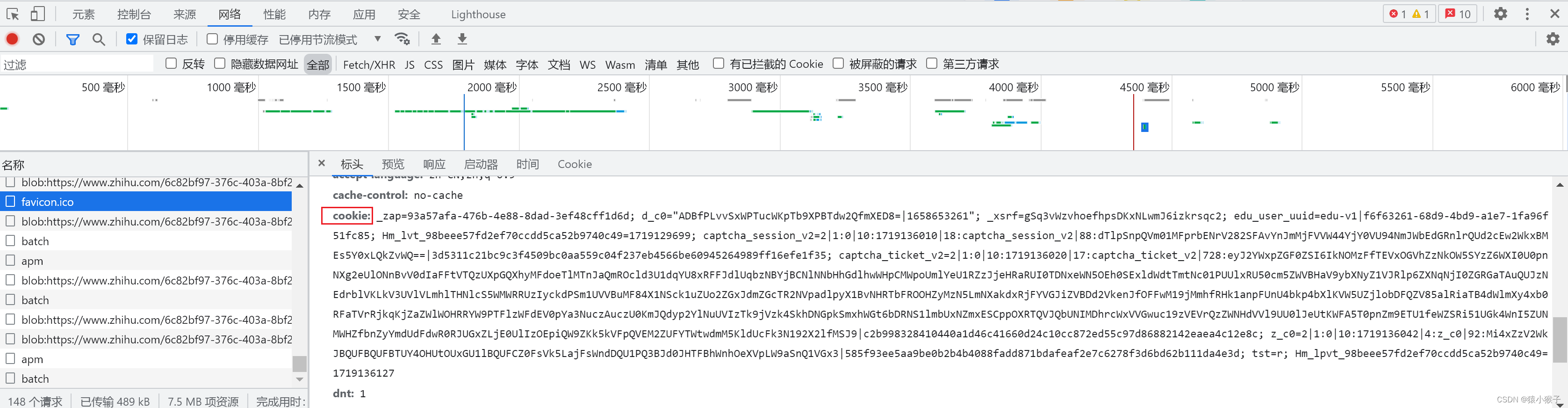Open the 响应 Response detail tab

tap(434, 164)
